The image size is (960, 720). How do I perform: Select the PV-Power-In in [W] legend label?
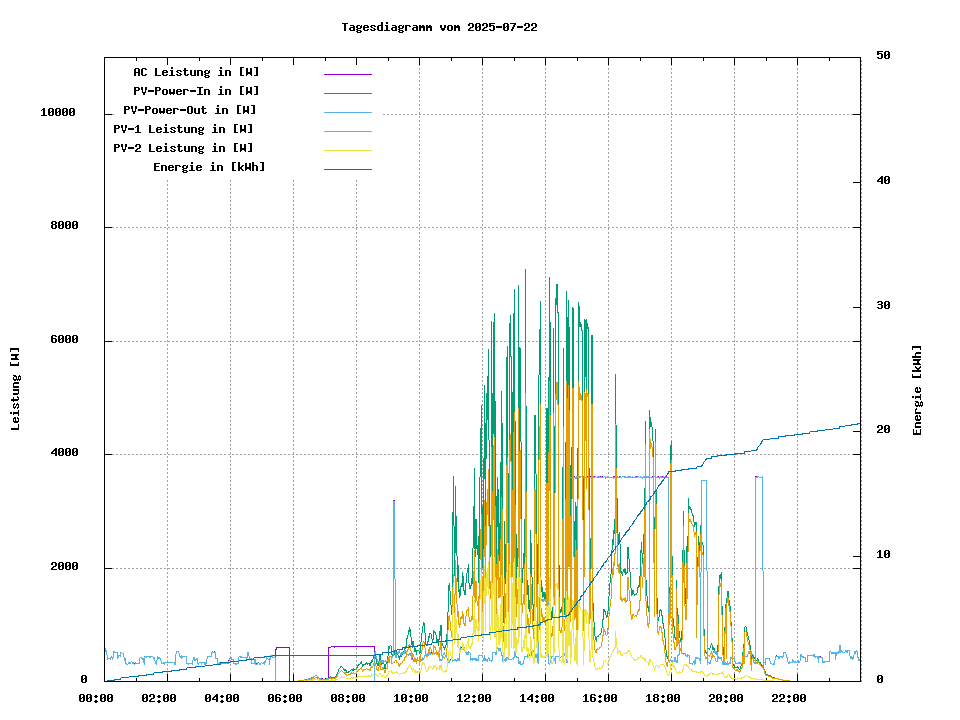click(196, 91)
